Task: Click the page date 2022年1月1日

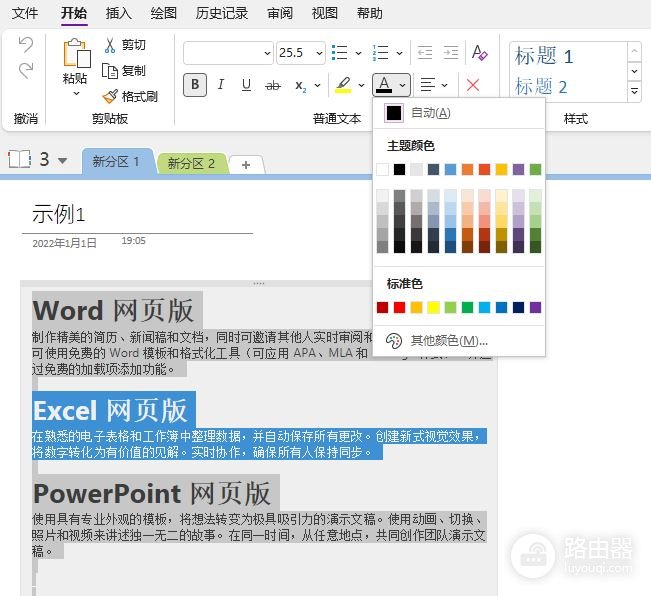Action: 64,243
